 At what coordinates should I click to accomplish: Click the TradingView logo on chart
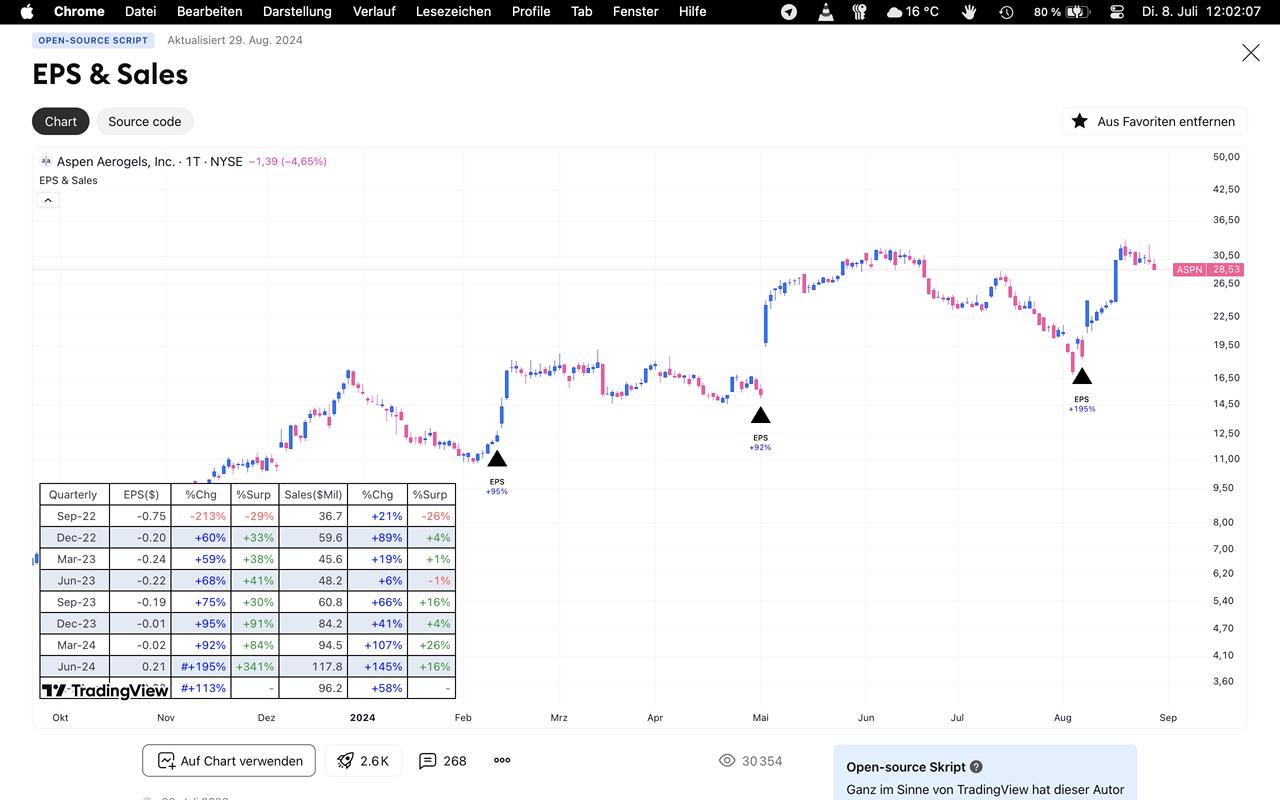pyautogui.click(x=105, y=690)
